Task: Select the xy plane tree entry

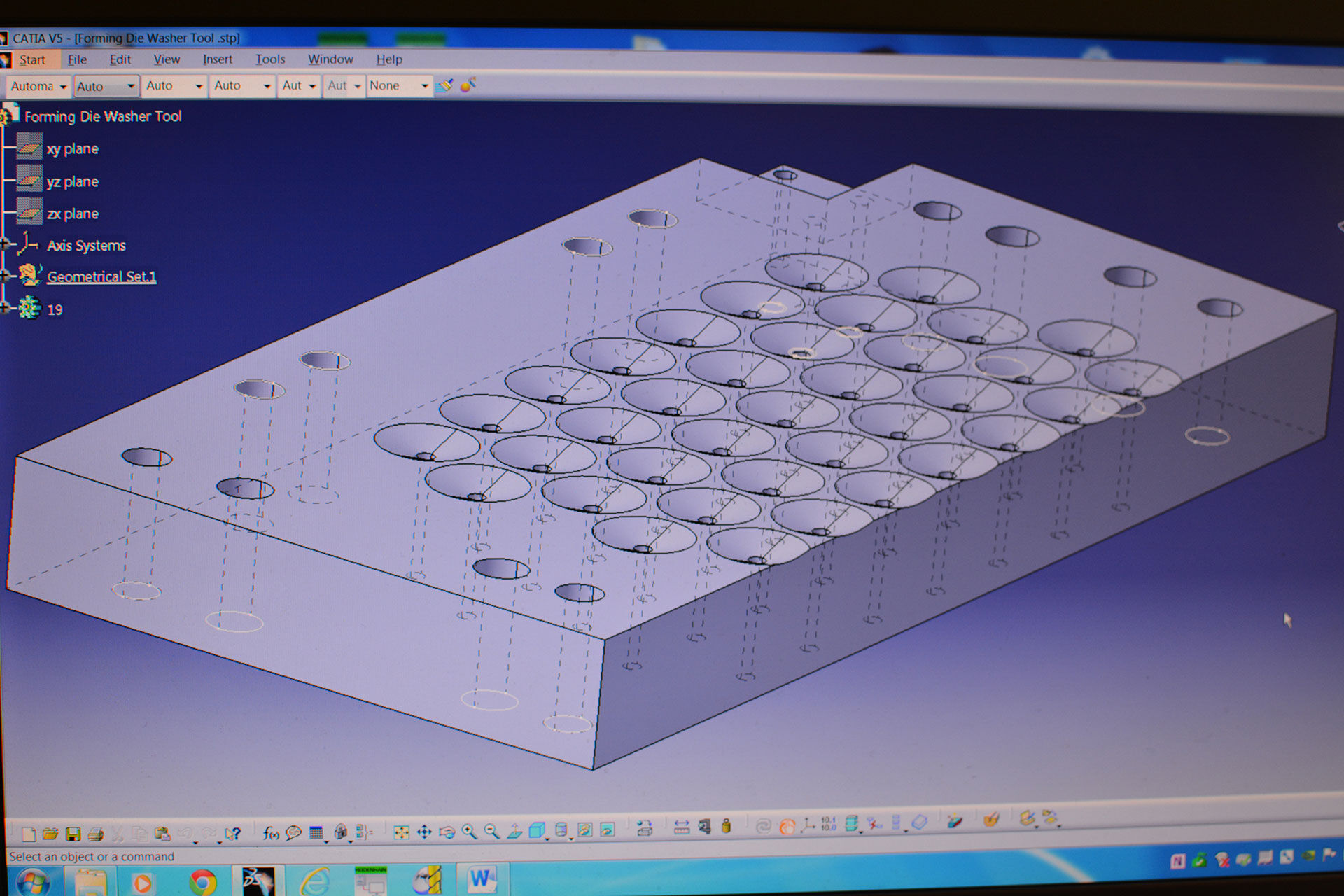Action: click(x=72, y=149)
